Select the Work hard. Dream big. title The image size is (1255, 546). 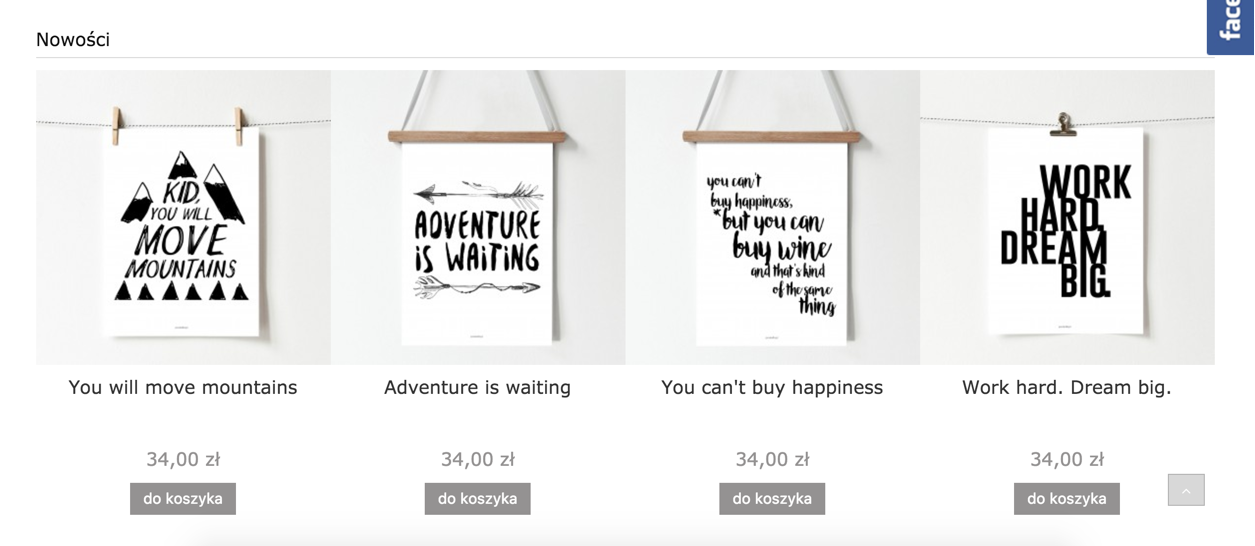pyautogui.click(x=1066, y=387)
